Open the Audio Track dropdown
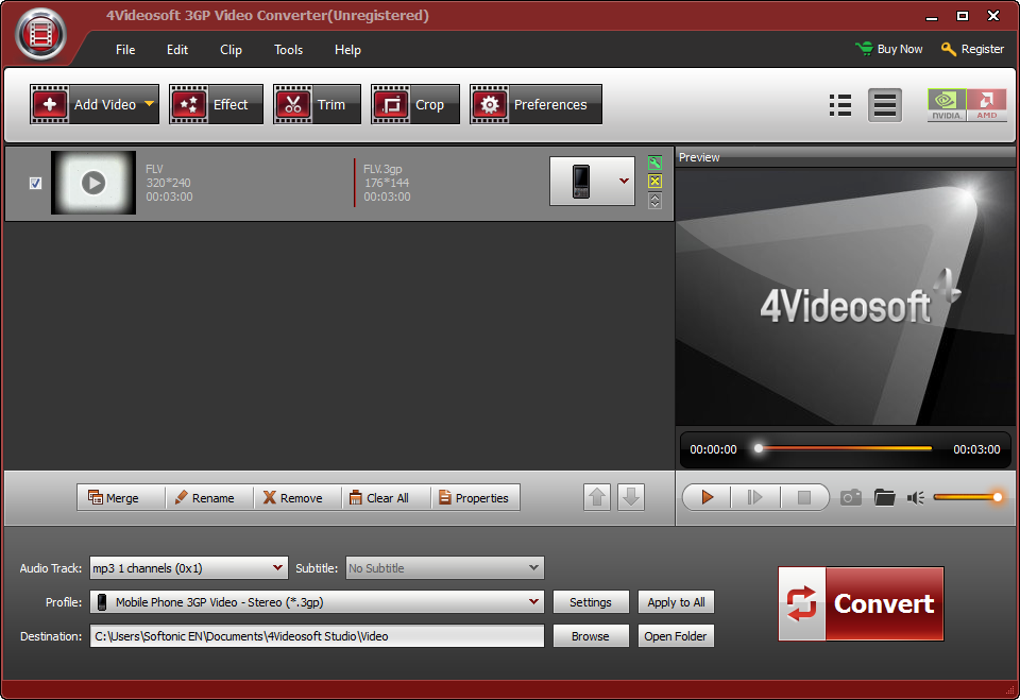 pyautogui.click(x=189, y=568)
